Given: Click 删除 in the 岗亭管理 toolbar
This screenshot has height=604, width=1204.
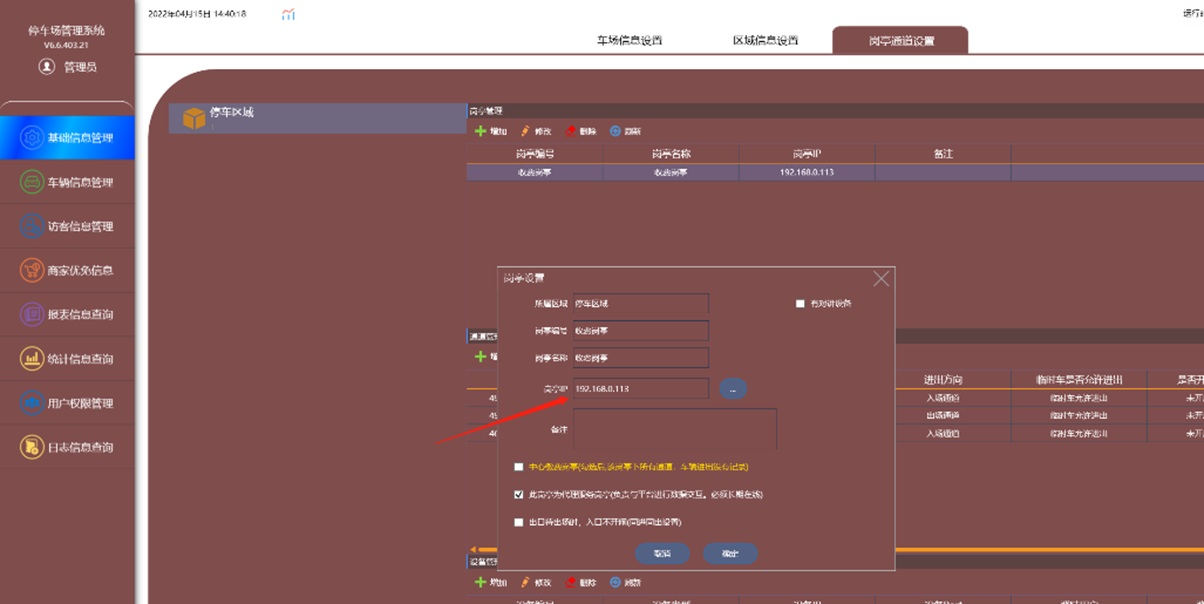Looking at the screenshot, I should pos(581,131).
